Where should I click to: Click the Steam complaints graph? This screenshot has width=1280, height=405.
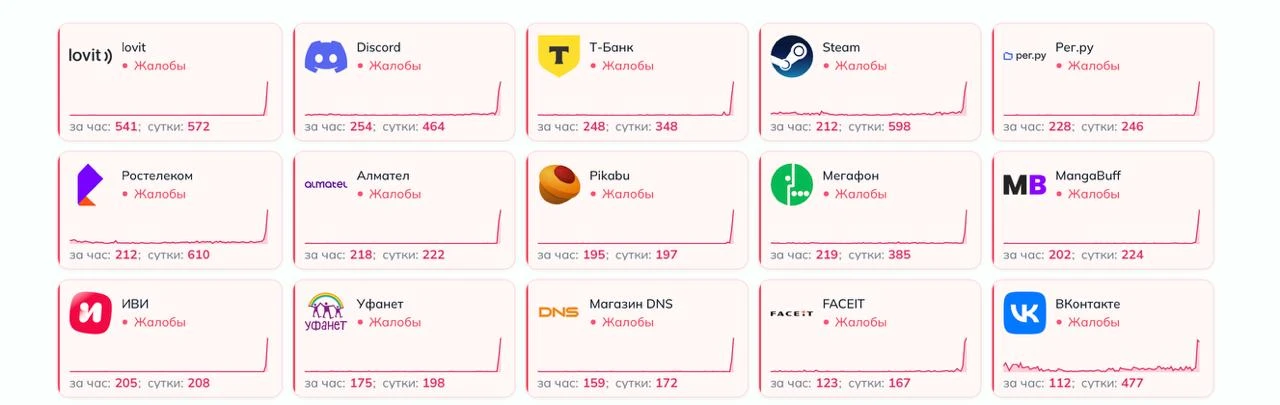point(869,99)
